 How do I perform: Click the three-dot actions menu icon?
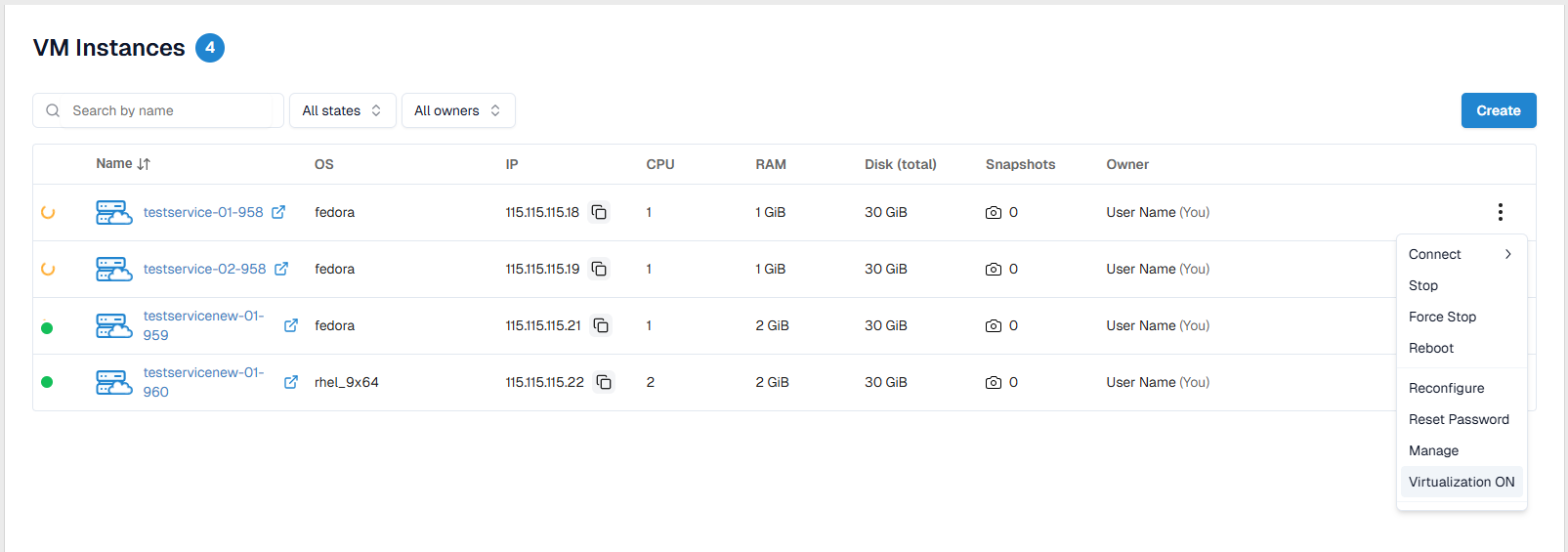click(1500, 212)
